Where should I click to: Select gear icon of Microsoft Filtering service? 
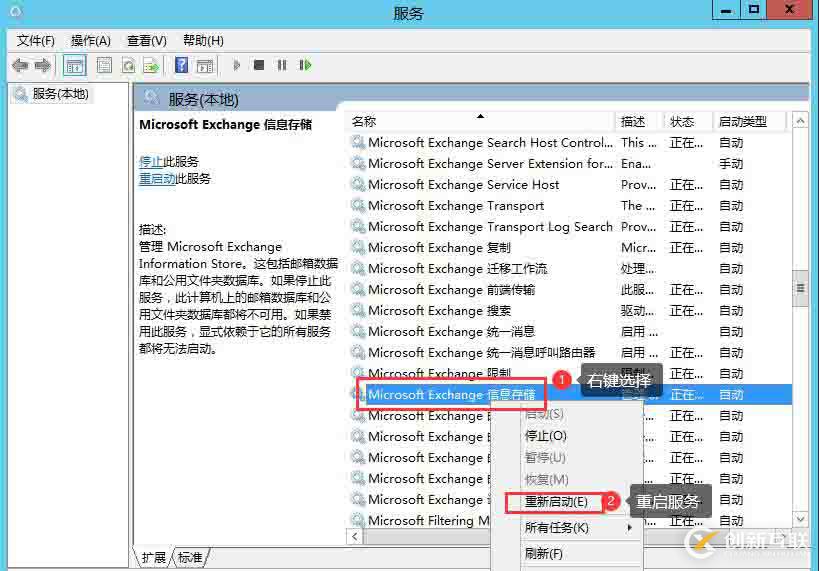click(358, 520)
